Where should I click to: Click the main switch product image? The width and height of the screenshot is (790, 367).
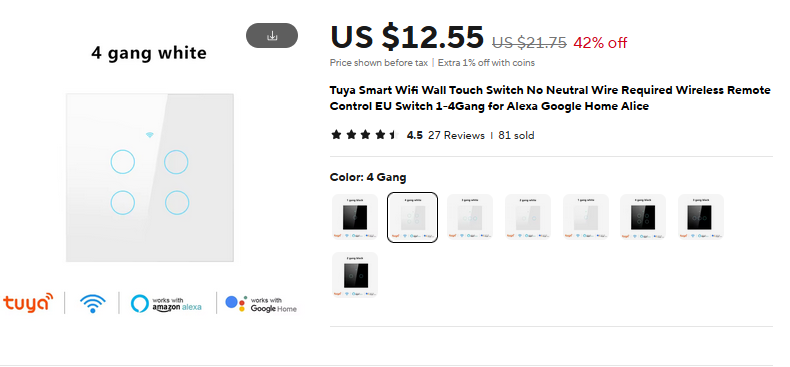[x=150, y=177]
